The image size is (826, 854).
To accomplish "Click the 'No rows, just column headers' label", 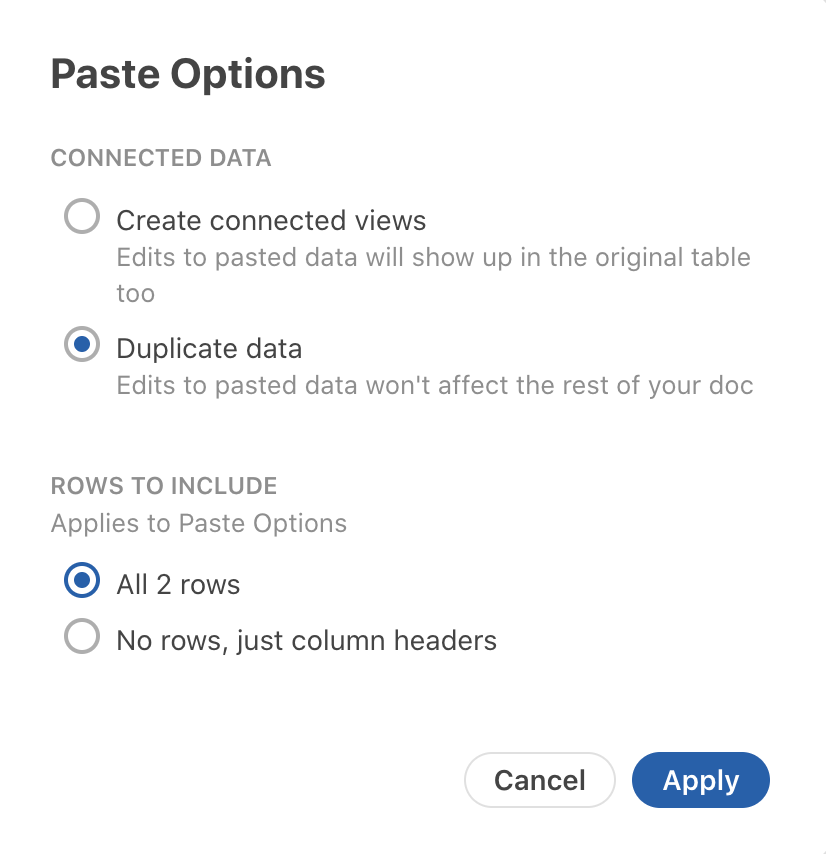I will [306, 640].
